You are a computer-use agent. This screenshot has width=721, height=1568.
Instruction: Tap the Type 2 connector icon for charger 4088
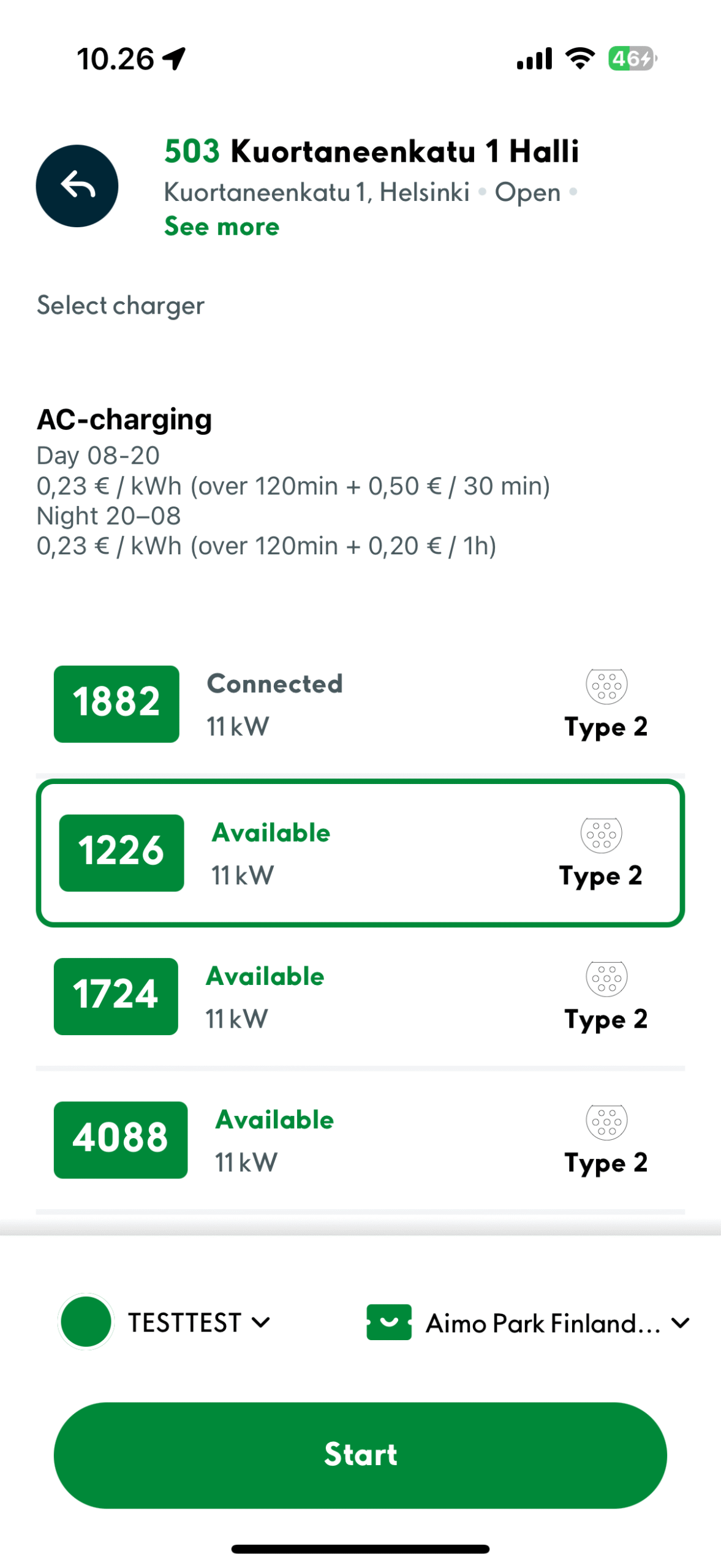pos(606,1121)
